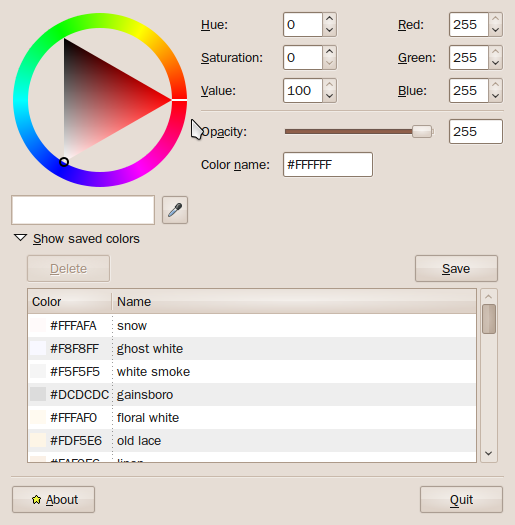This screenshot has height=525, width=515.
Task: Select the white smoke saved color
Action: [x=252, y=372]
